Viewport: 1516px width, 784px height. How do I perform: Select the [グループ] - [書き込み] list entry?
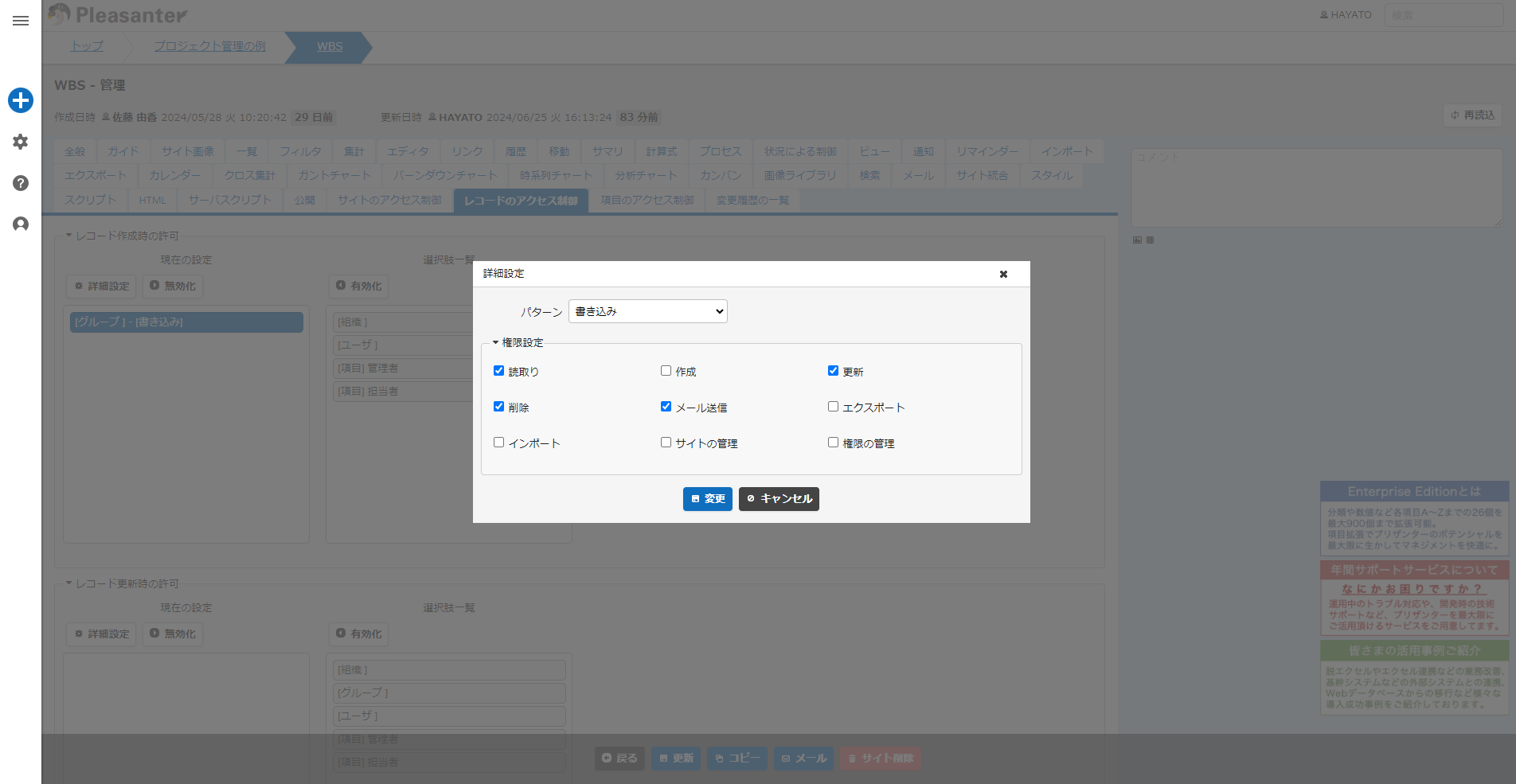tap(186, 322)
